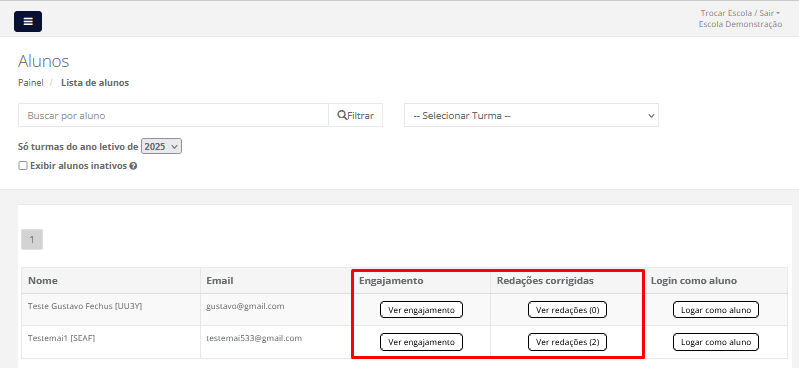799x368 pixels.
Task: Click name Testemai1 [SEAF]
Action: tap(62, 338)
